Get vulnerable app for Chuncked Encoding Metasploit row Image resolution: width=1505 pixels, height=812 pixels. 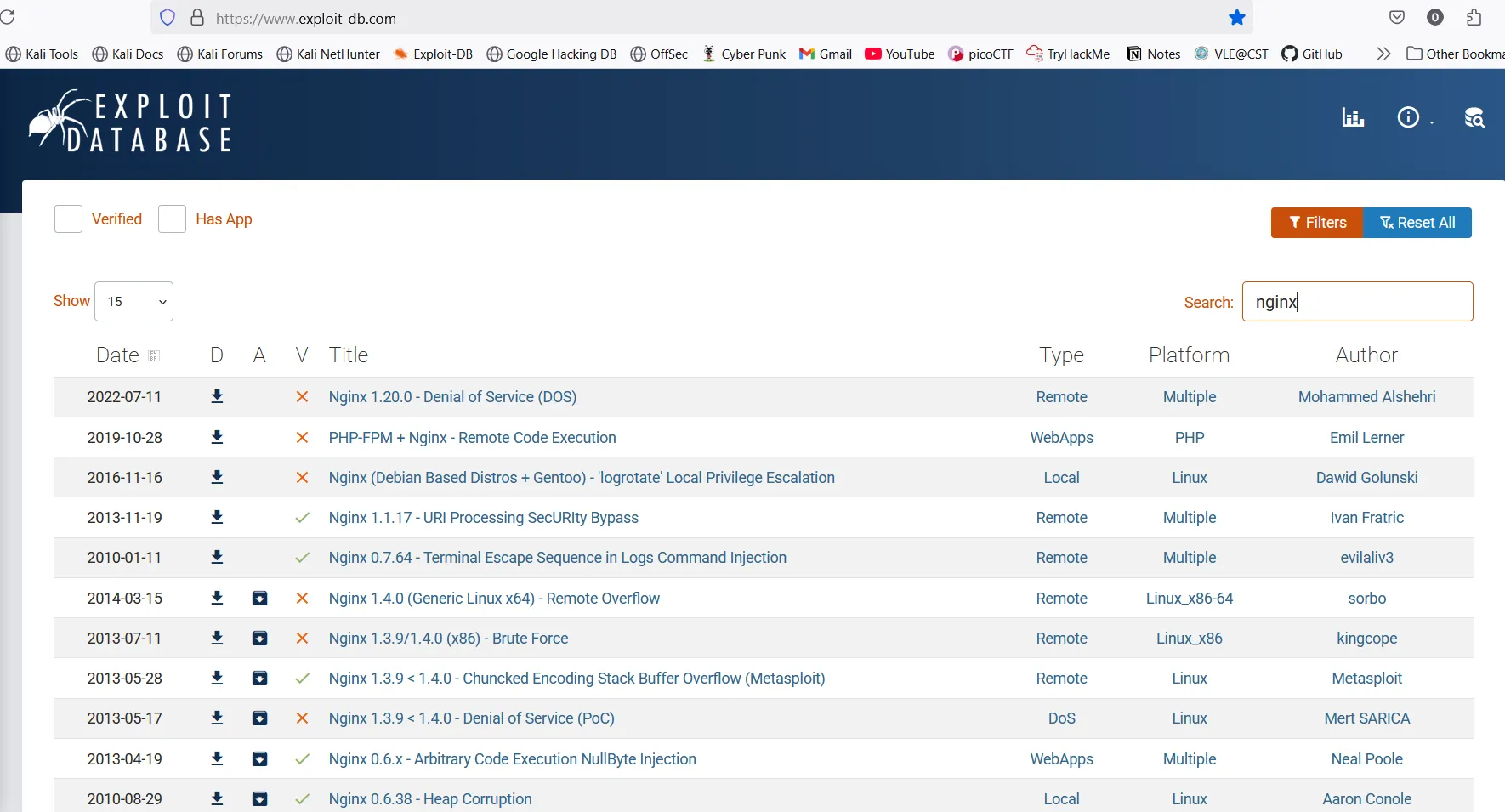[x=260, y=679]
